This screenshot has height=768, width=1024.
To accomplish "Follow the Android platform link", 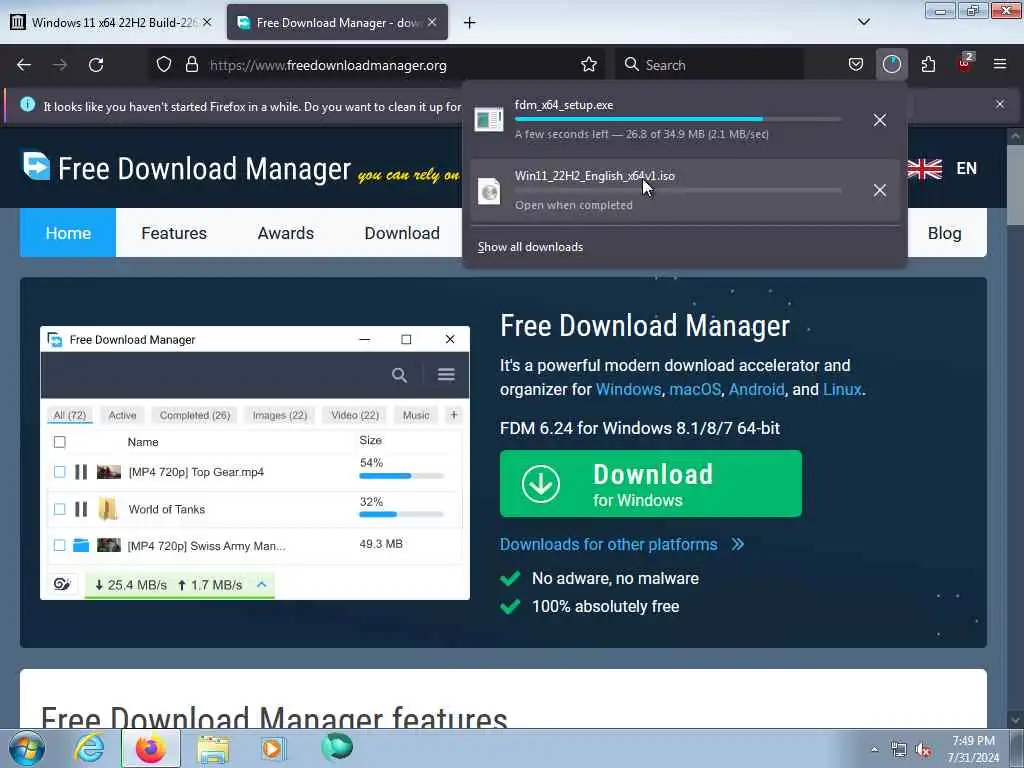I will (756, 389).
